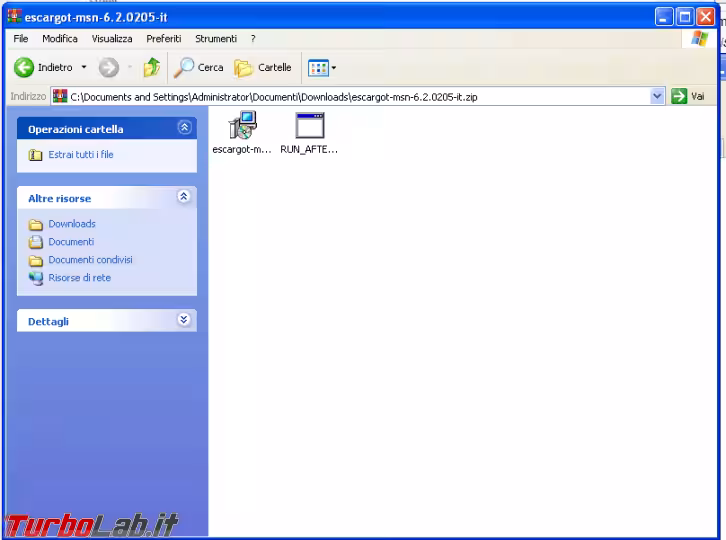Click the Documenti folder icon in sidebar
This screenshot has height=540, width=726.
pyautogui.click(x=36, y=242)
